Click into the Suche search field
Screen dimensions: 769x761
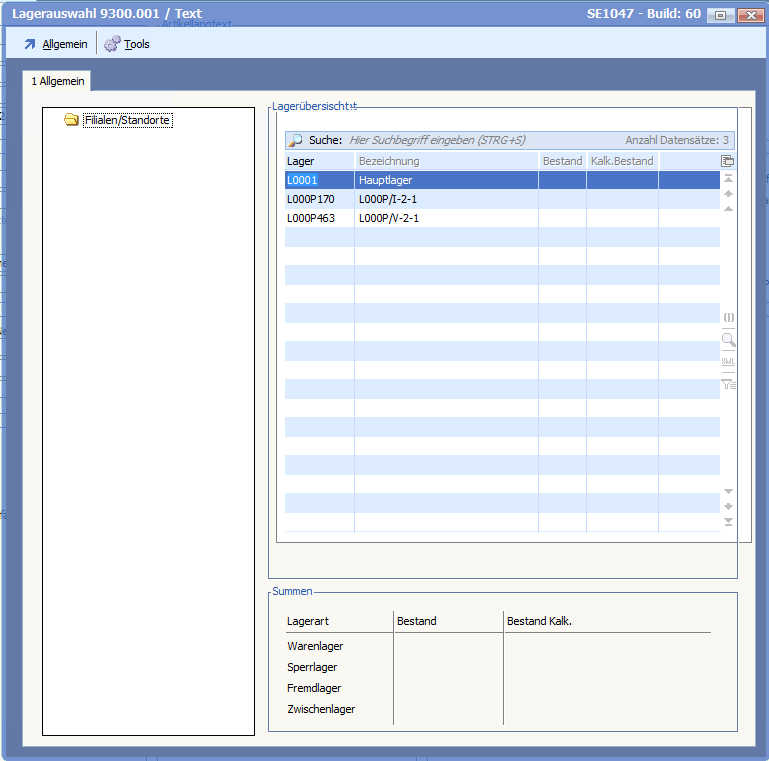pyautogui.click(x=480, y=141)
